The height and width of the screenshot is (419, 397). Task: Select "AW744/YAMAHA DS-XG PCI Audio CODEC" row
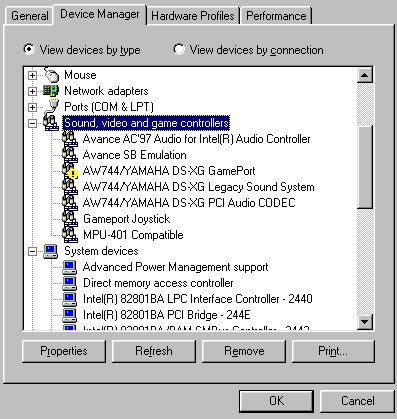[x=189, y=203]
